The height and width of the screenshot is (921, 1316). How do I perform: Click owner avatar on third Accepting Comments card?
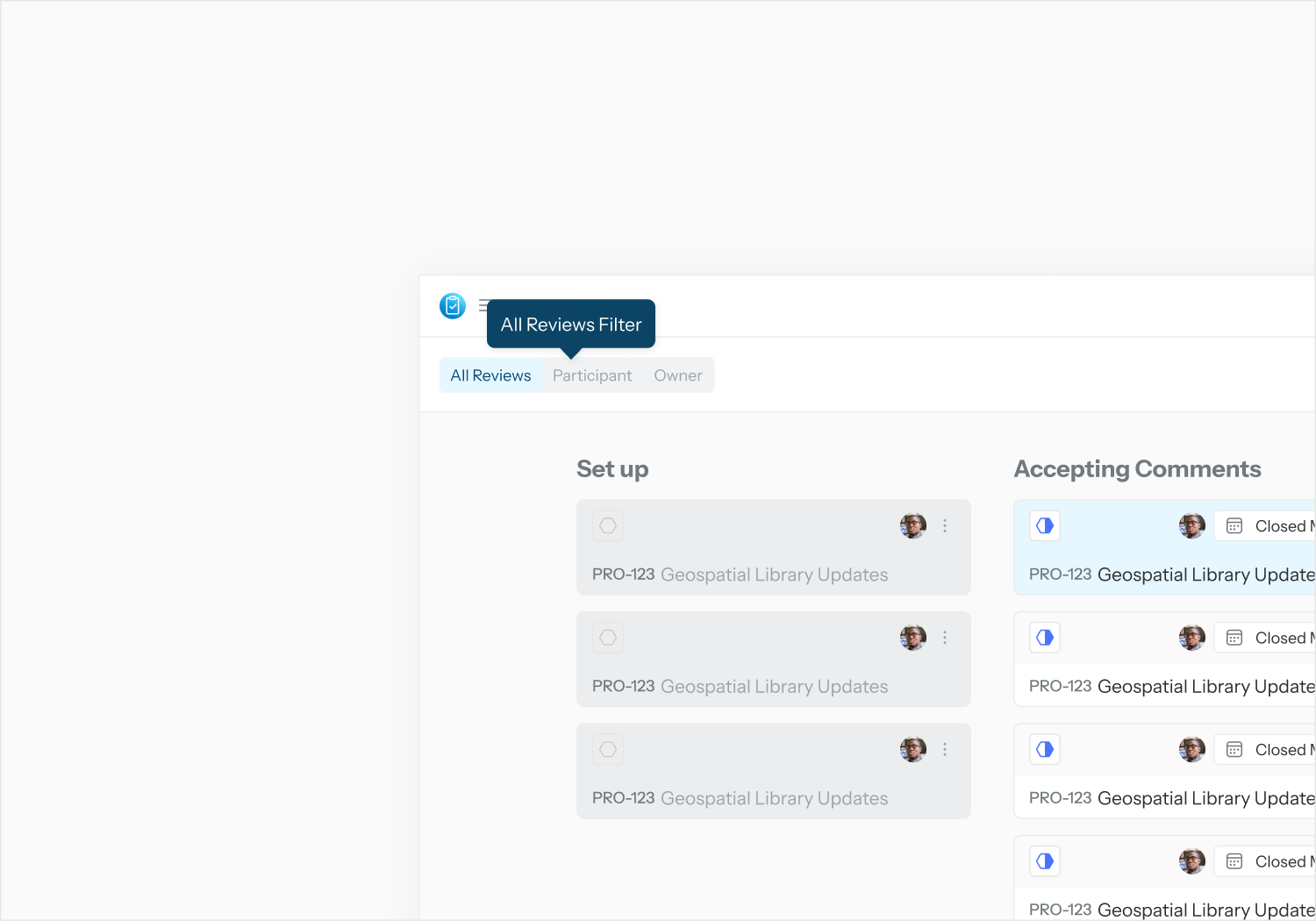tap(1191, 750)
